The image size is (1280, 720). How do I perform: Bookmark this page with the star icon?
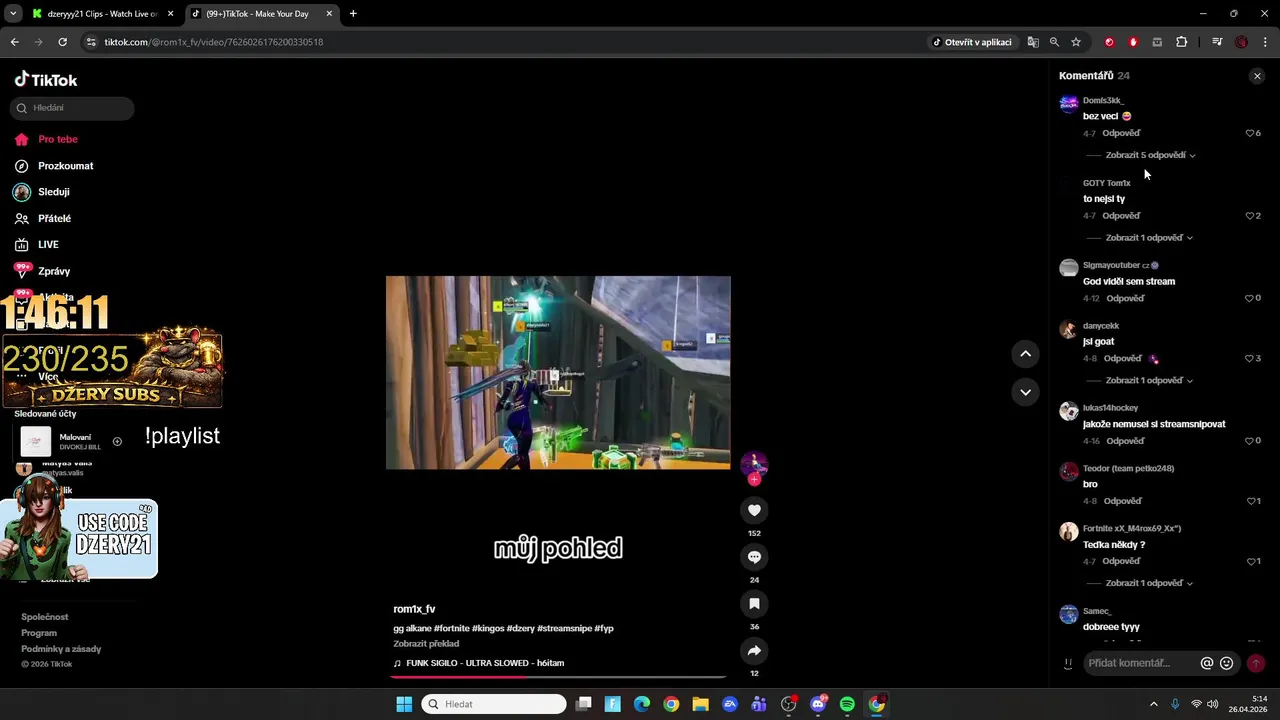[1076, 42]
